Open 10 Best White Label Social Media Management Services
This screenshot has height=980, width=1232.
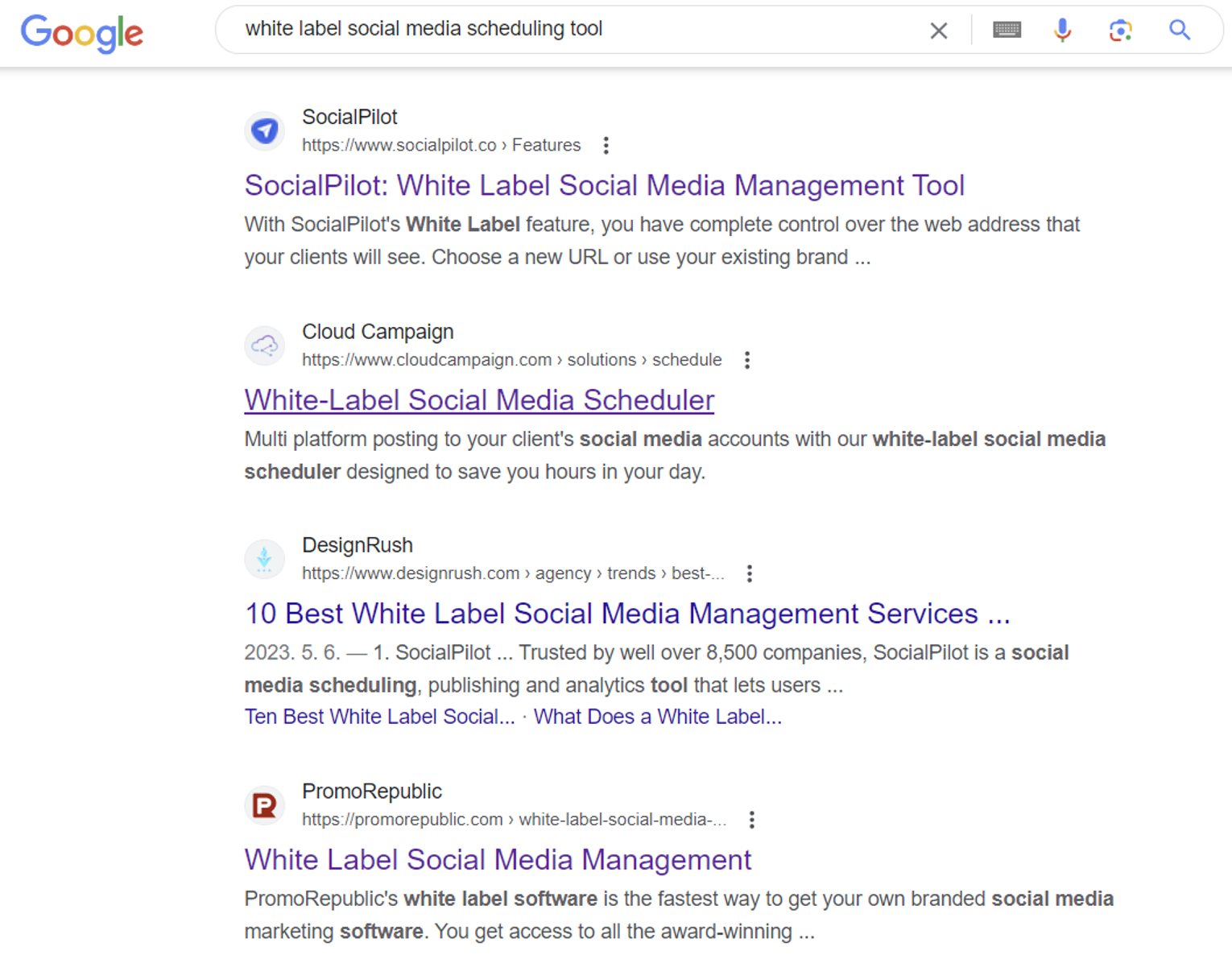(x=627, y=614)
